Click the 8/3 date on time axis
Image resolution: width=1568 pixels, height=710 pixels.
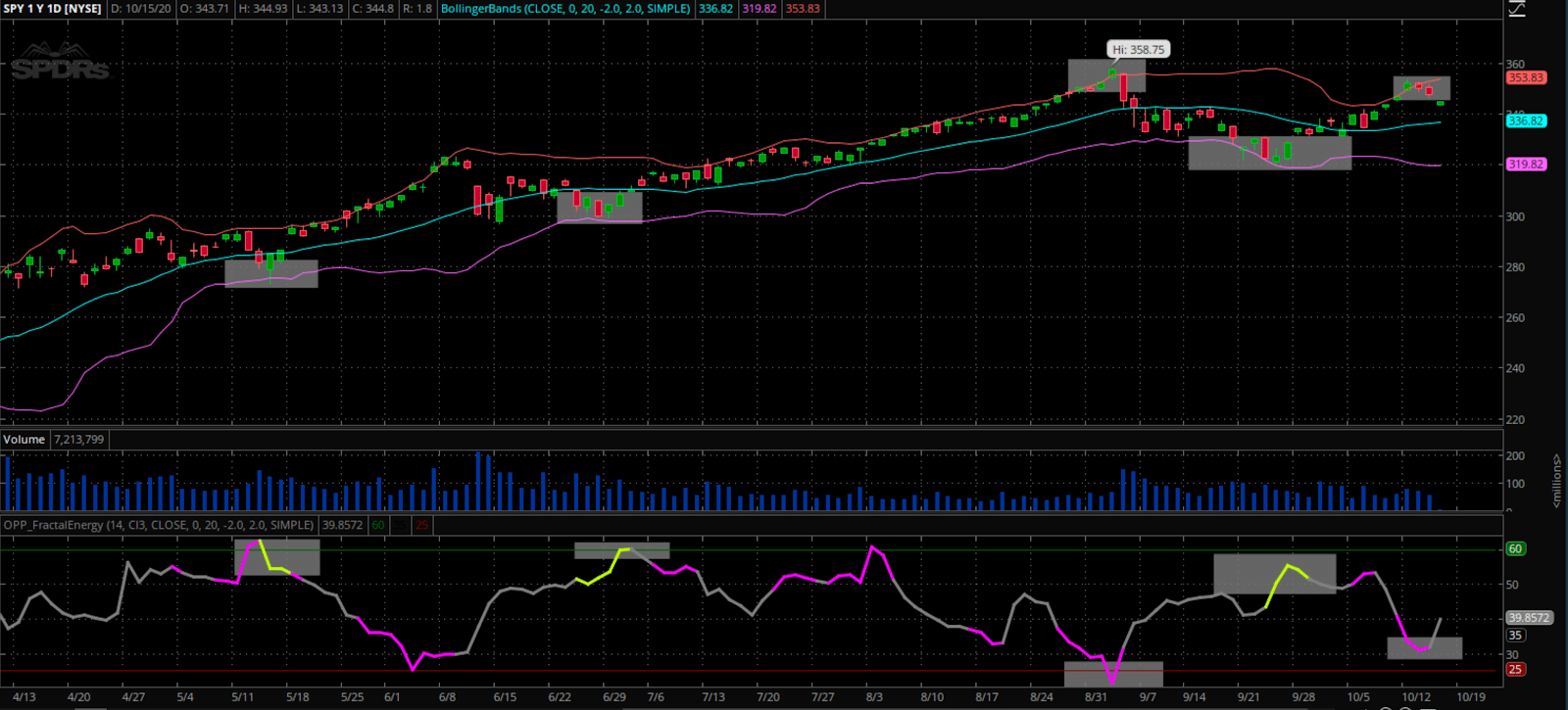(874, 697)
